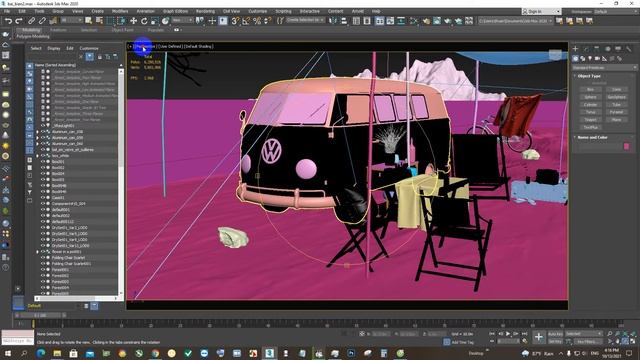Select the Cameras category in Create panel
The height and width of the screenshot is (360, 640).
(597, 59)
